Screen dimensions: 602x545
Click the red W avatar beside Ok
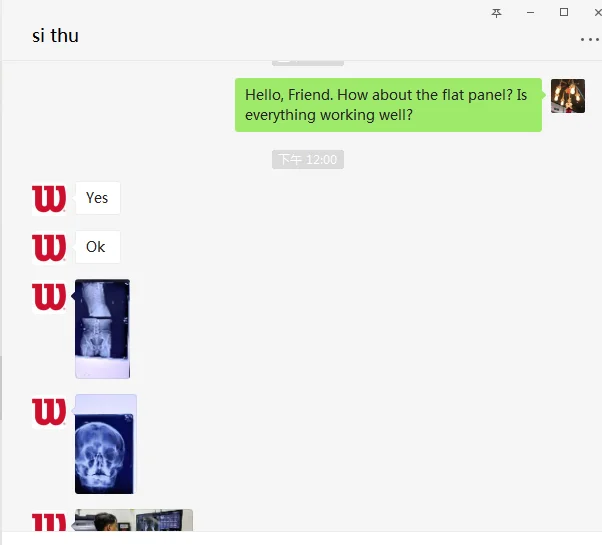point(49,248)
